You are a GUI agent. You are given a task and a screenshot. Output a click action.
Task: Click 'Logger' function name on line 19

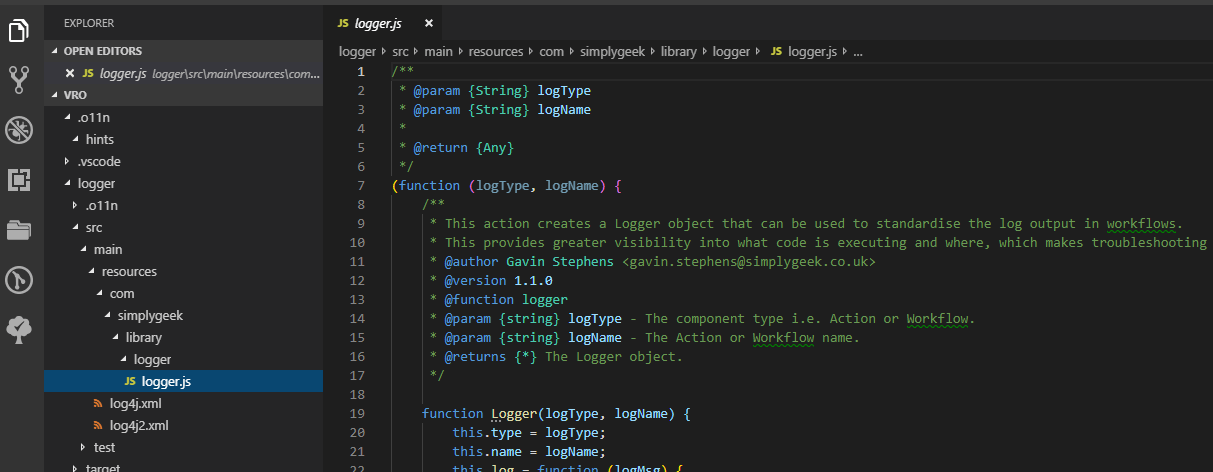pyautogui.click(x=514, y=413)
